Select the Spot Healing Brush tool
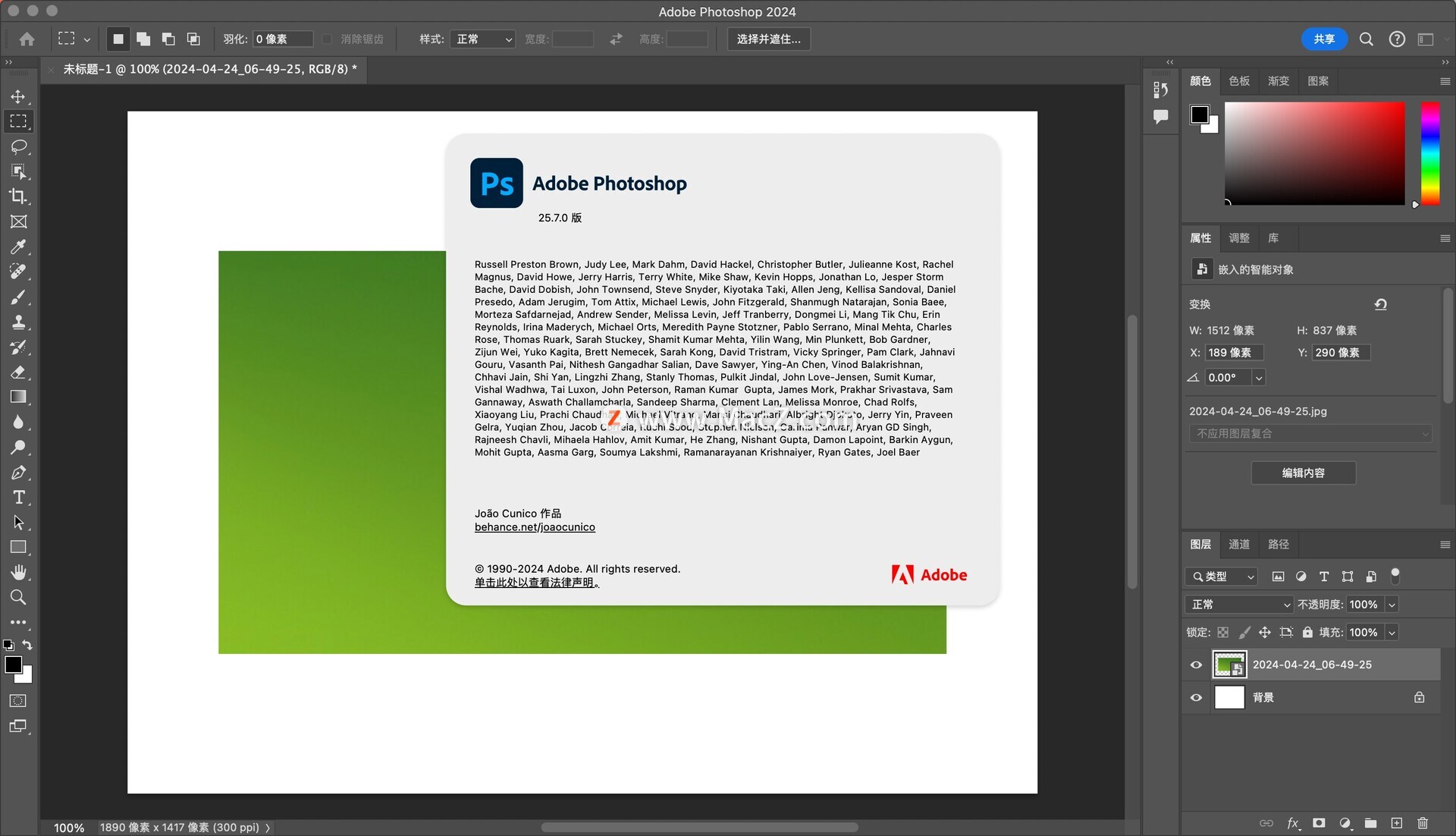The width and height of the screenshot is (1456, 836). 18,272
